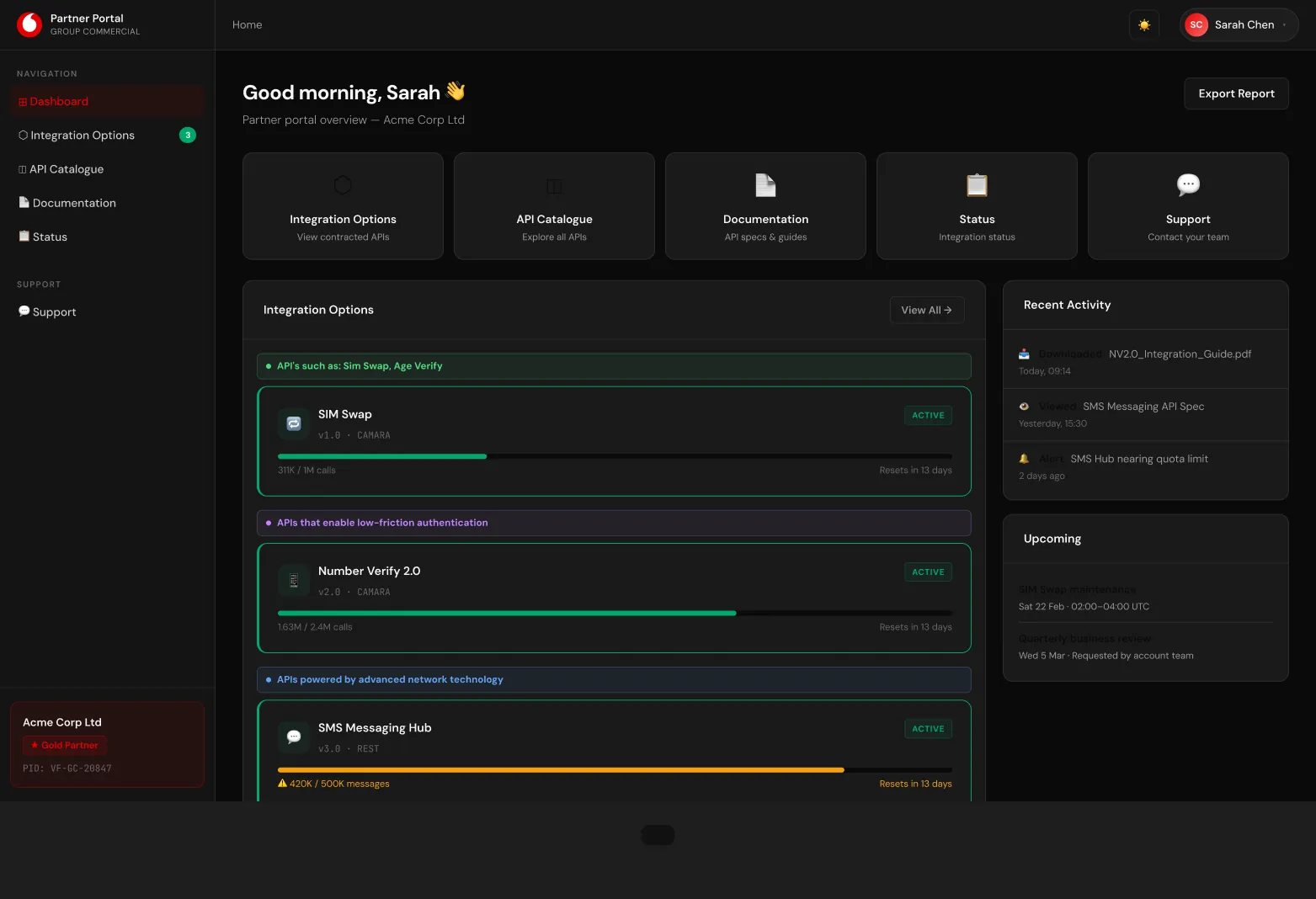Select API Catalogue in the sidebar
This screenshot has width=1316, height=899.
pos(107,169)
